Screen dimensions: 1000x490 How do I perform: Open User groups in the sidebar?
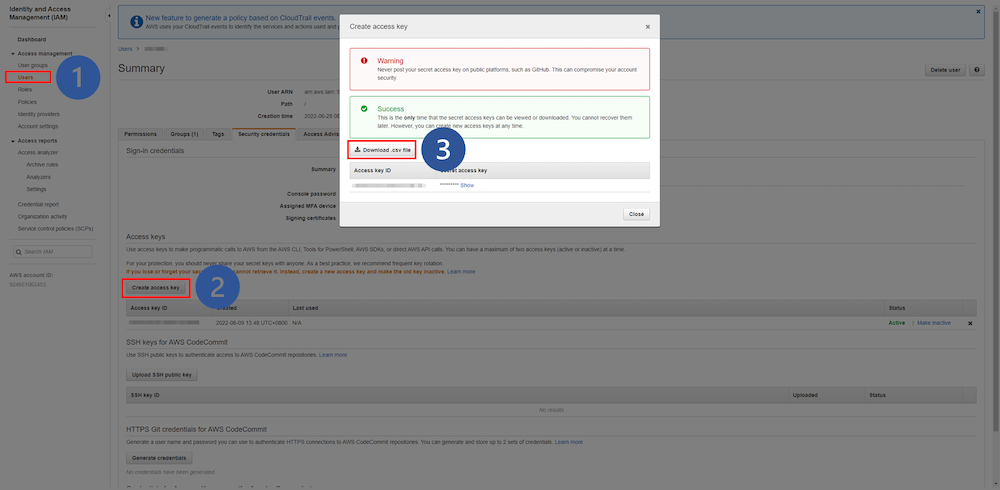pyautogui.click(x=33, y=65)
